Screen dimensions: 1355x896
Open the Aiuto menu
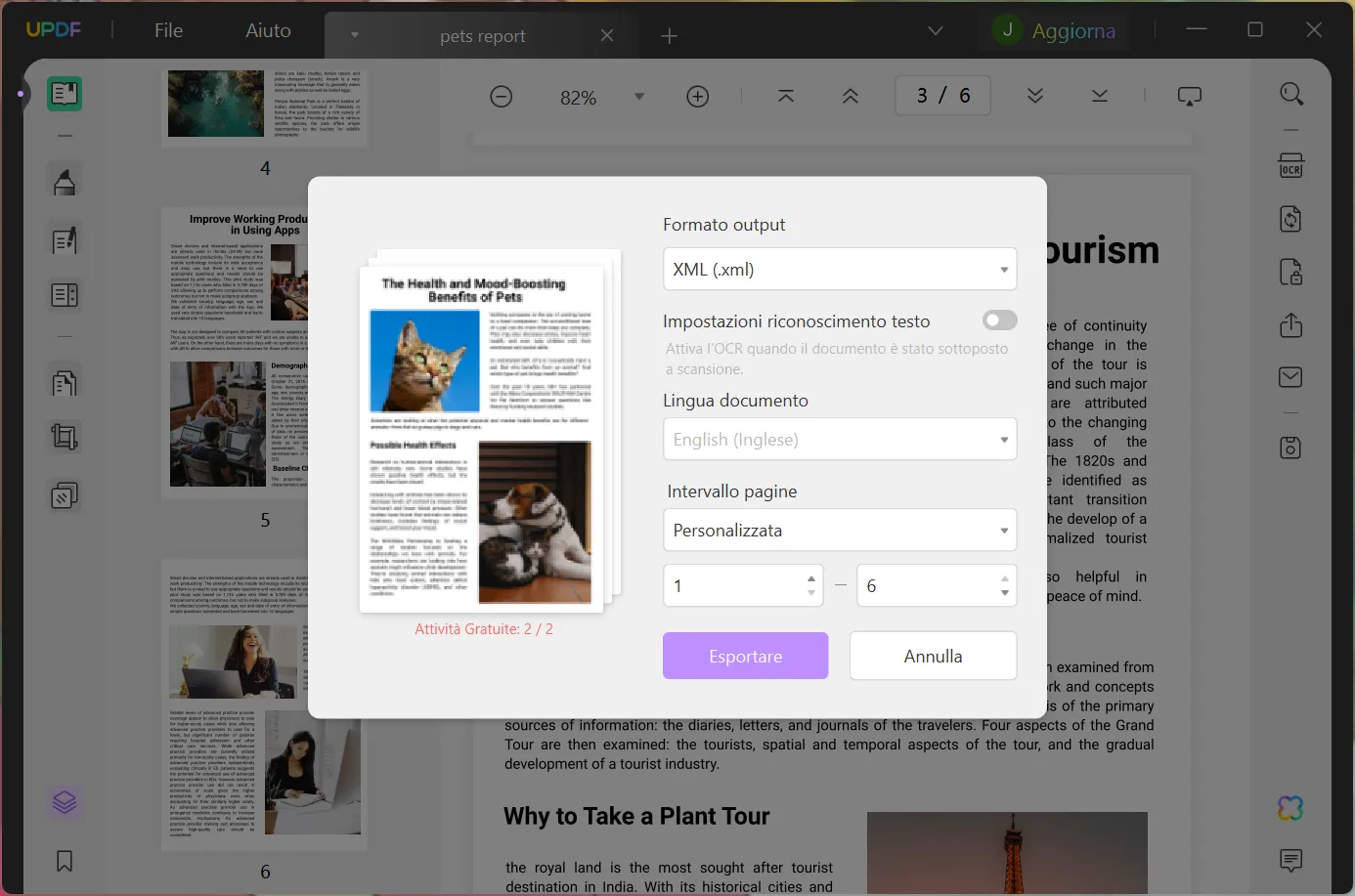coord(268,30)
